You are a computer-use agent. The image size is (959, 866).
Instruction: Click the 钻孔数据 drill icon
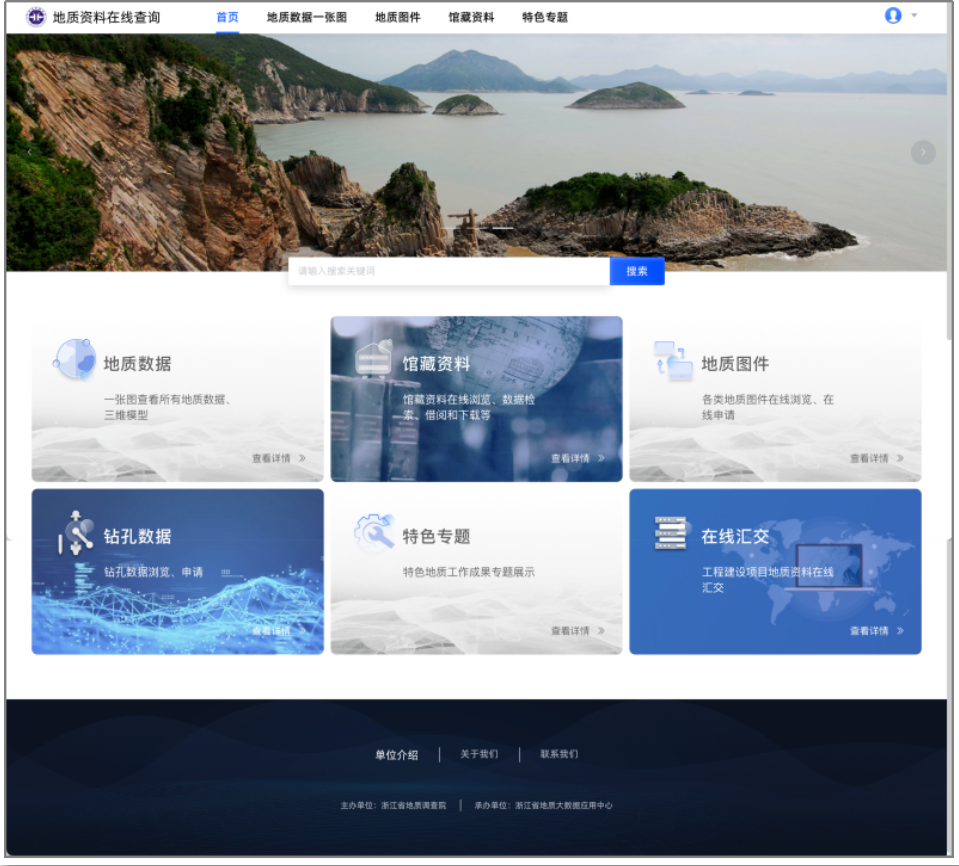click(x=75, y=532)
